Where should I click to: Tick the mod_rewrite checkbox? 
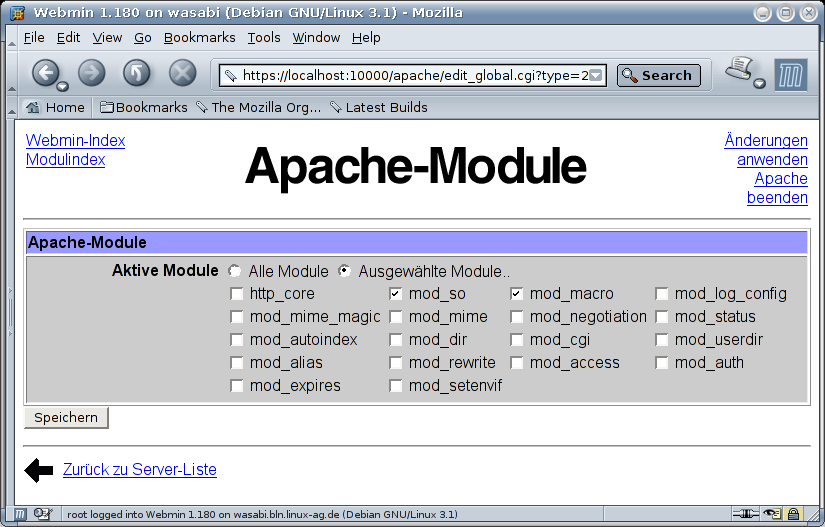(x=396, y=363)
